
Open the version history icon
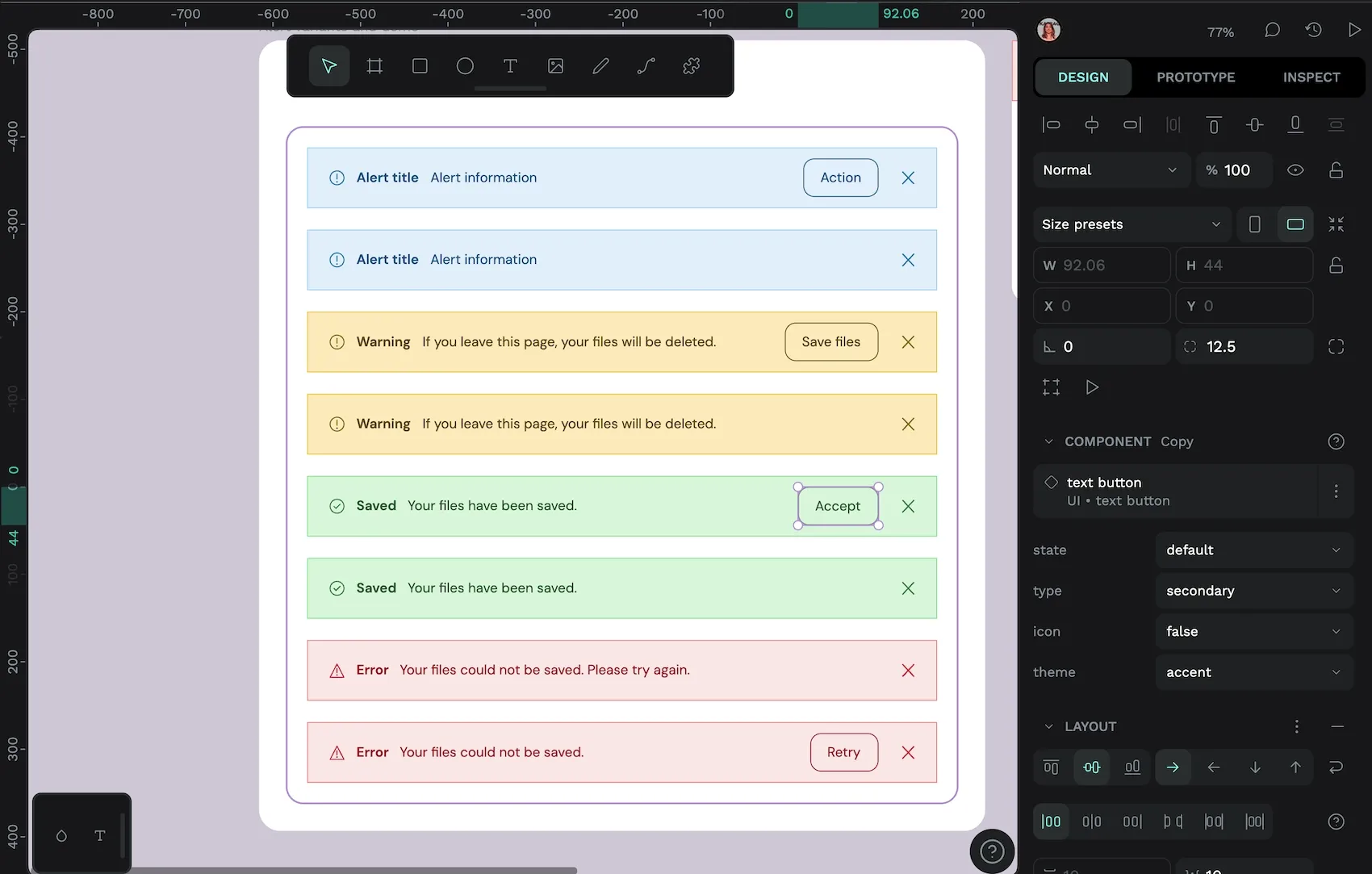pos(1313,31)
